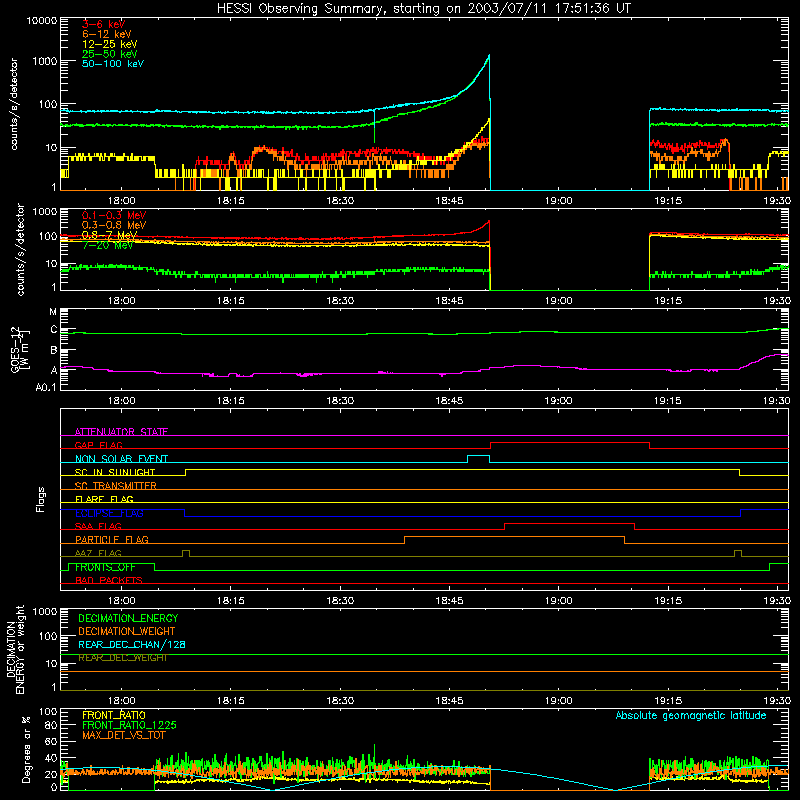Click the FLARE_FLAG label
The height and width of the screenshot is (800, 800).
(104, 499)
